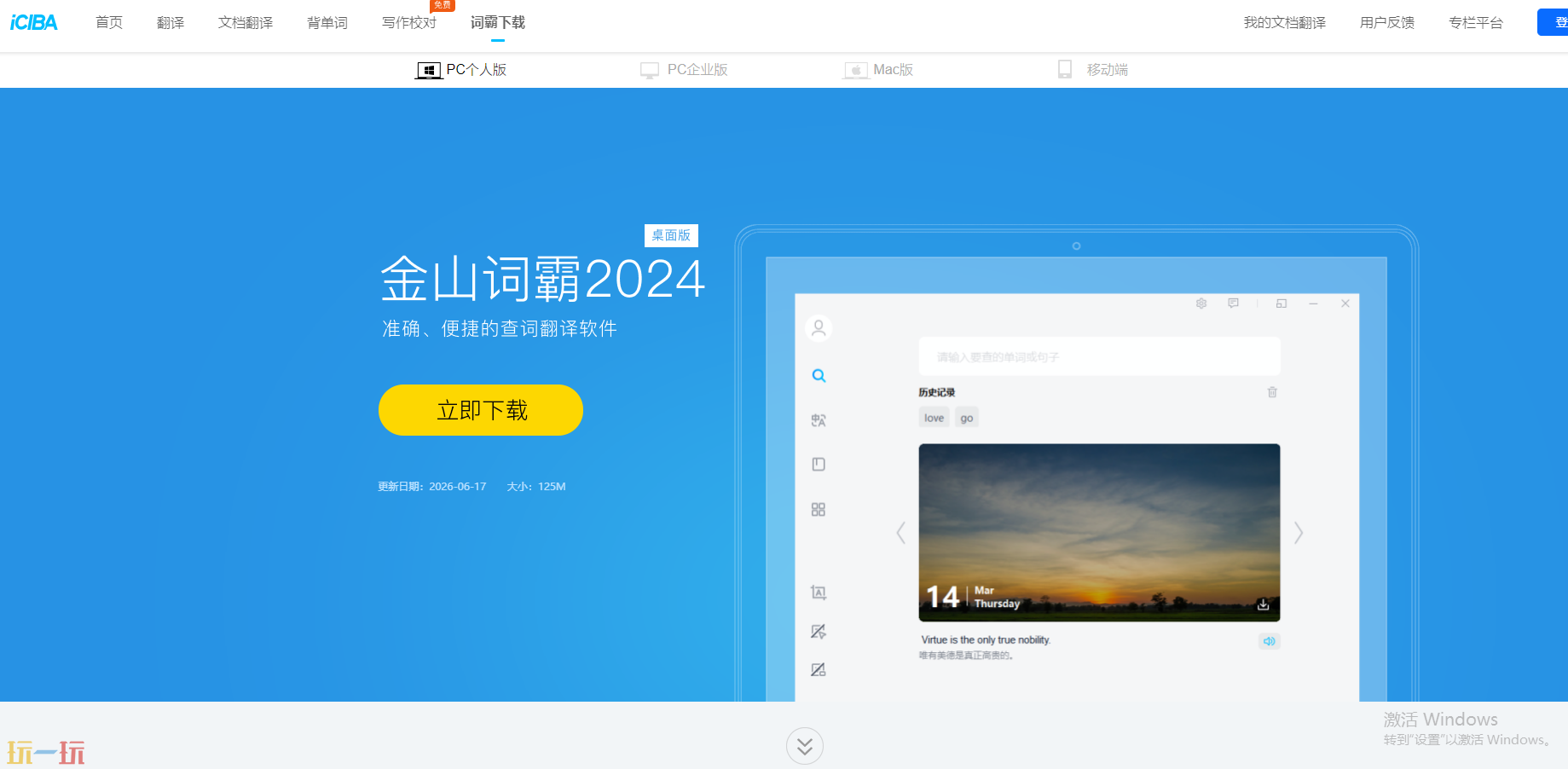Screen dimensions: 1568x769
Task: Click the sunset daily sentence image
Action: point(1100,533)
